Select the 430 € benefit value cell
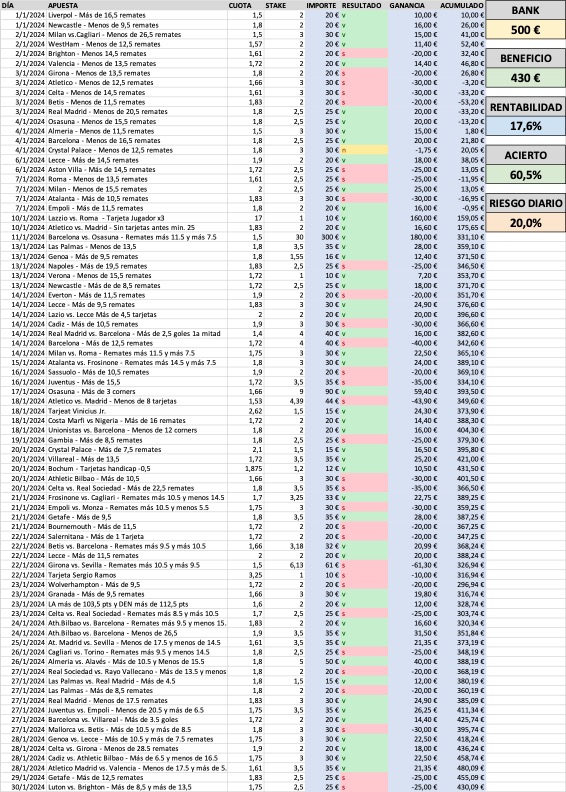Viewport: 566px width, 792px height. pos(525,78)
